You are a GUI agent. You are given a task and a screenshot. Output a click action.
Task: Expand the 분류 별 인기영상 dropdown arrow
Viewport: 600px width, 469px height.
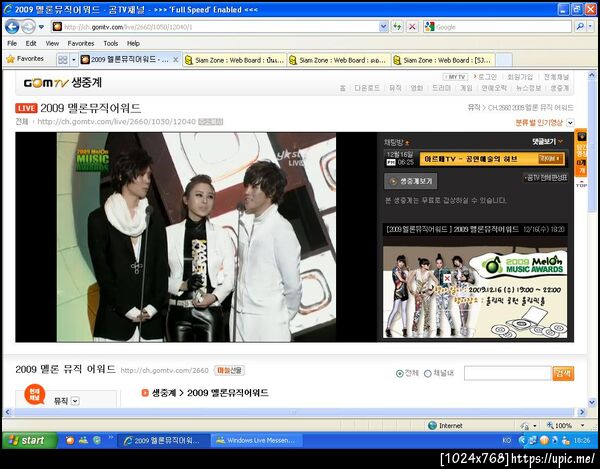coord(570,123)
